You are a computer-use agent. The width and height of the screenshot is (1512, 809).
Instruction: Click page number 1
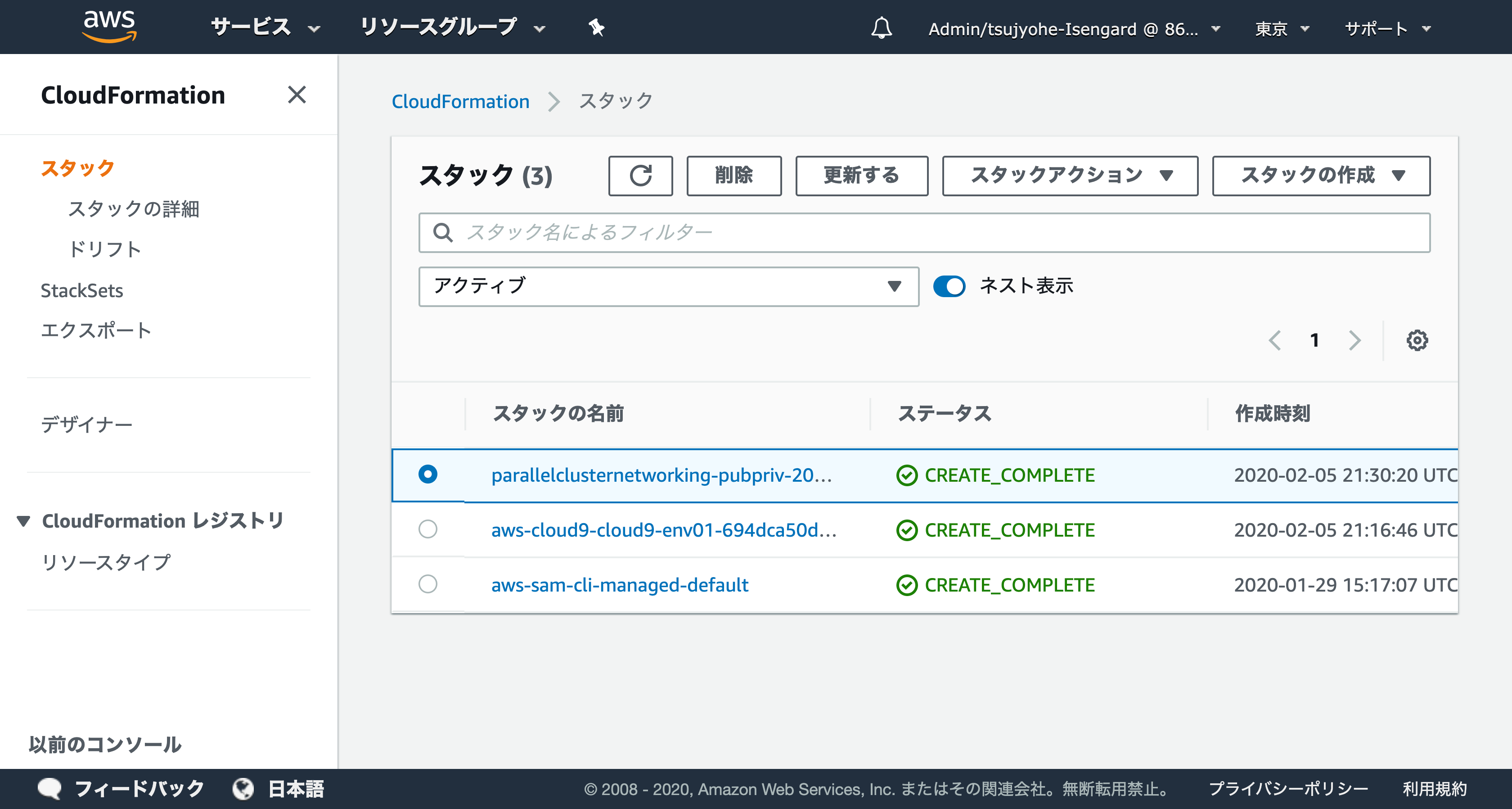[1315, 340]
